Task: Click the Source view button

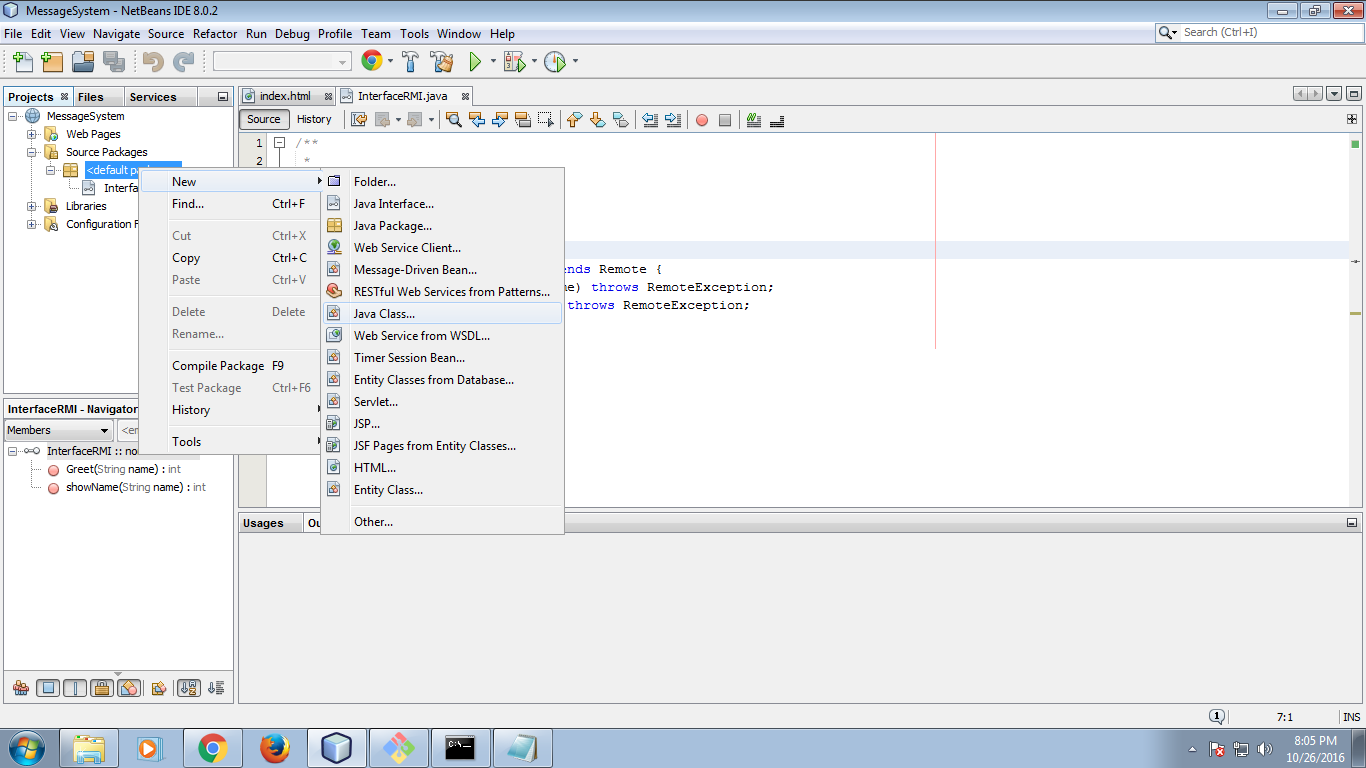Action: point(264,119)
